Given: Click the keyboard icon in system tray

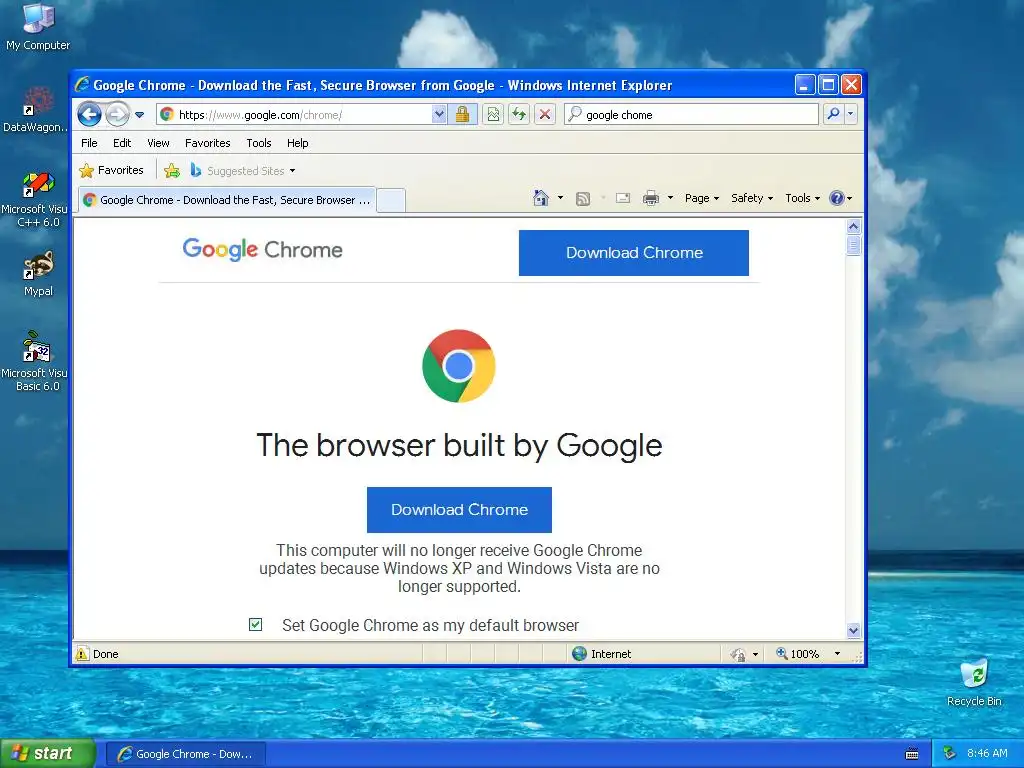Looking at the screenshot, I should click(912, 754).
